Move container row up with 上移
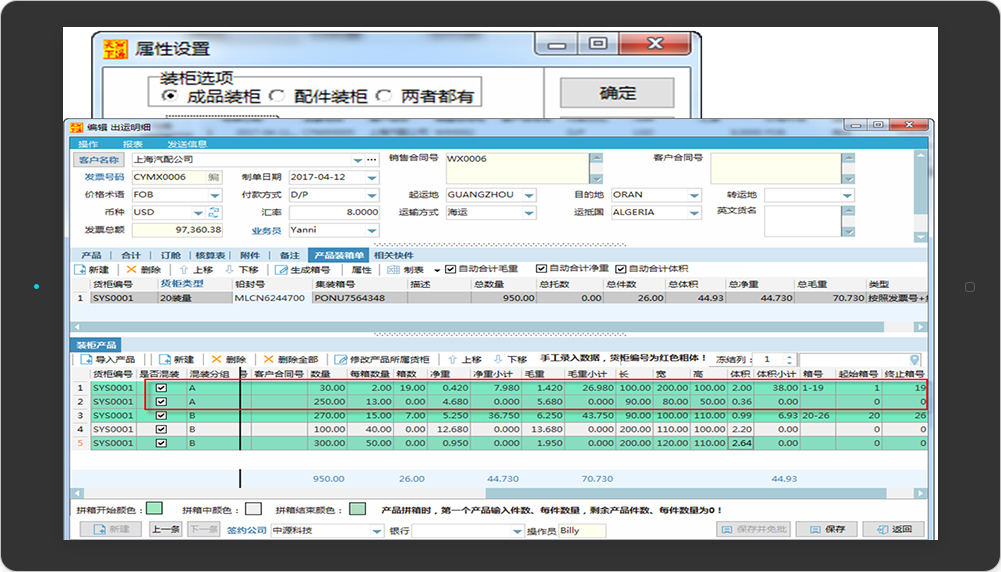This screenshot has height=572, width=1001. point(197,269)
